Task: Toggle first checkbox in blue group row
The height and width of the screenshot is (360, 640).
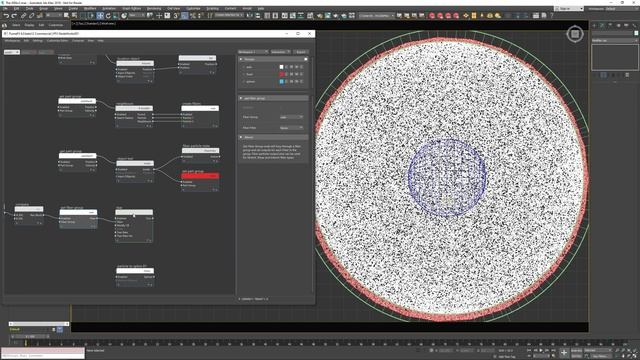Action: [287, 82]
